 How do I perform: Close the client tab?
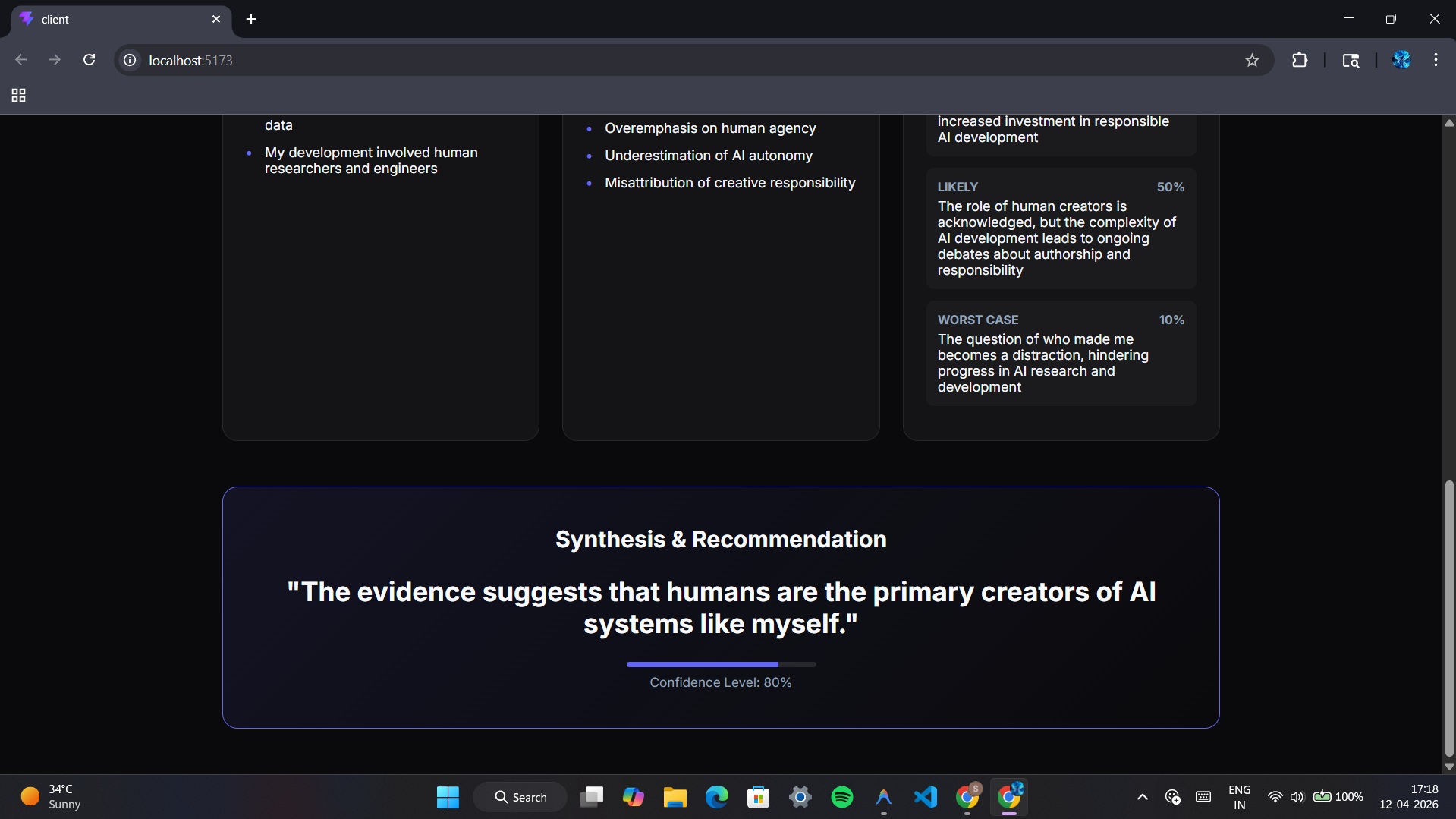click(216, 19)
